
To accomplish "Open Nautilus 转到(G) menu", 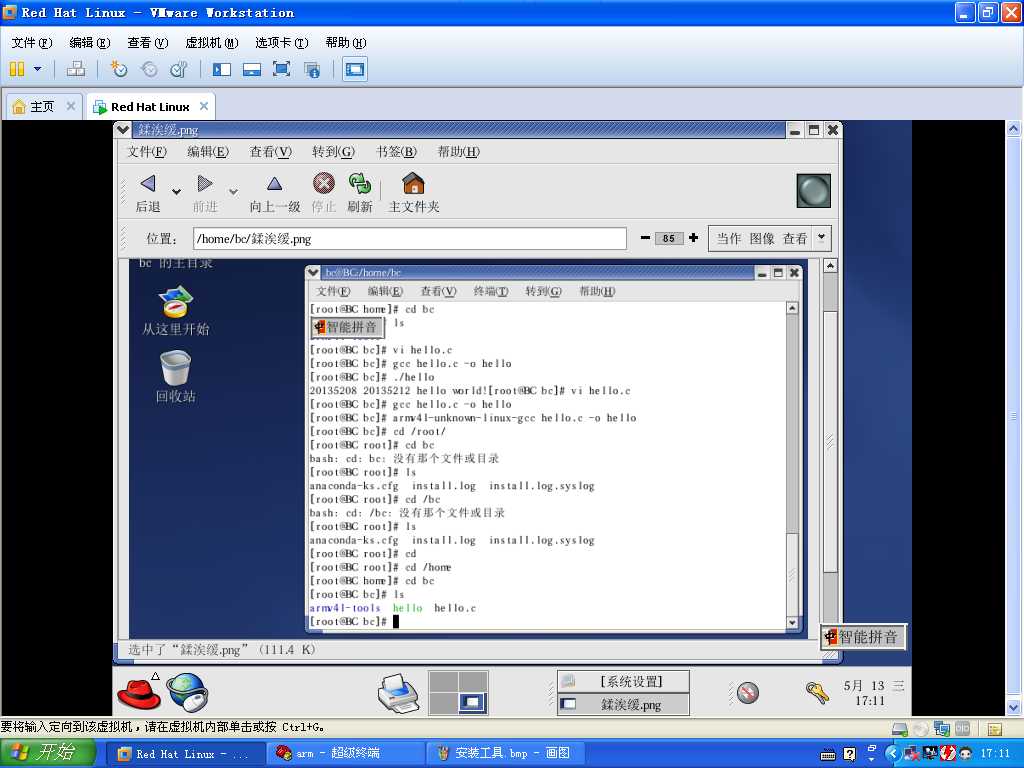I will click(333, 152).
